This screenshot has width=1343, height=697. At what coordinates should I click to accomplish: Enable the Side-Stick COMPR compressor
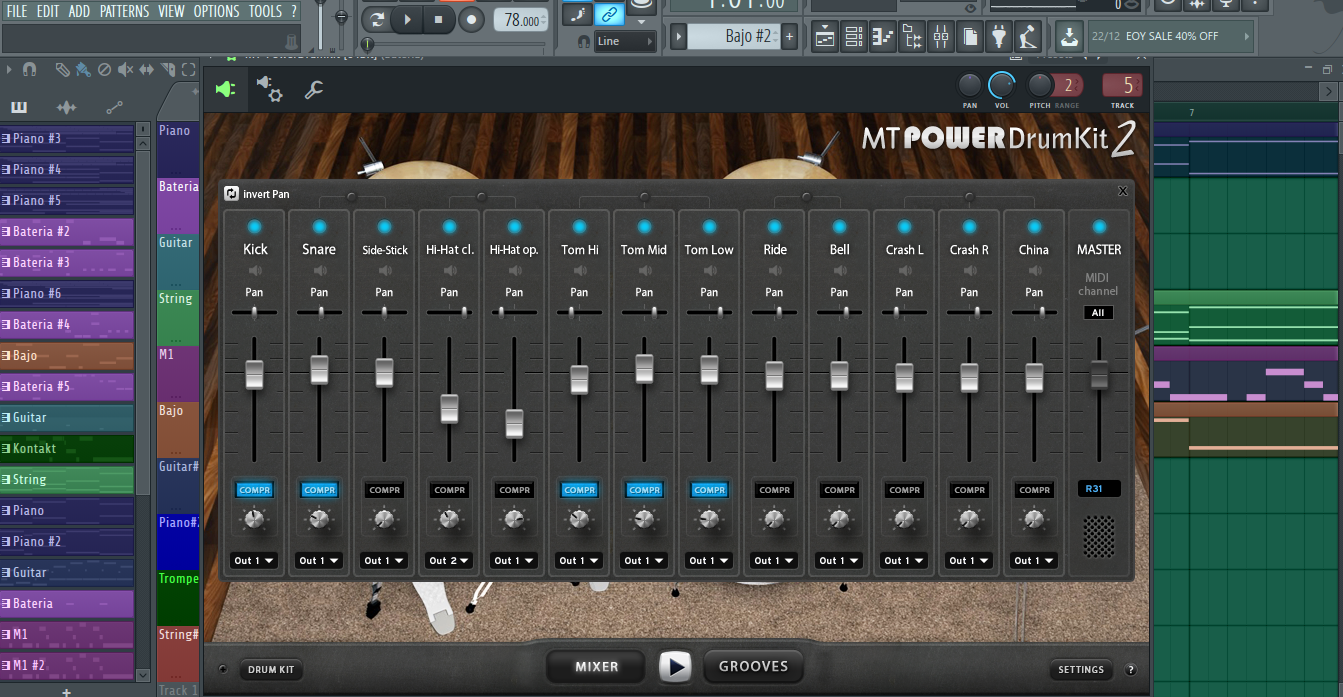(384, 490)
